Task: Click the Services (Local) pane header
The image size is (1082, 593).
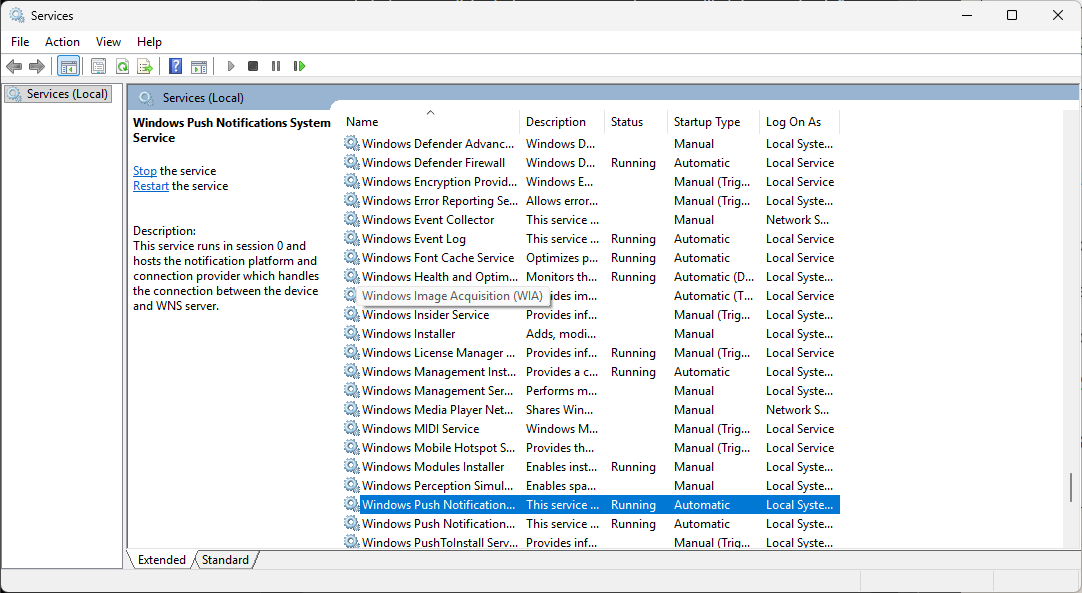Action: point(603,97)
